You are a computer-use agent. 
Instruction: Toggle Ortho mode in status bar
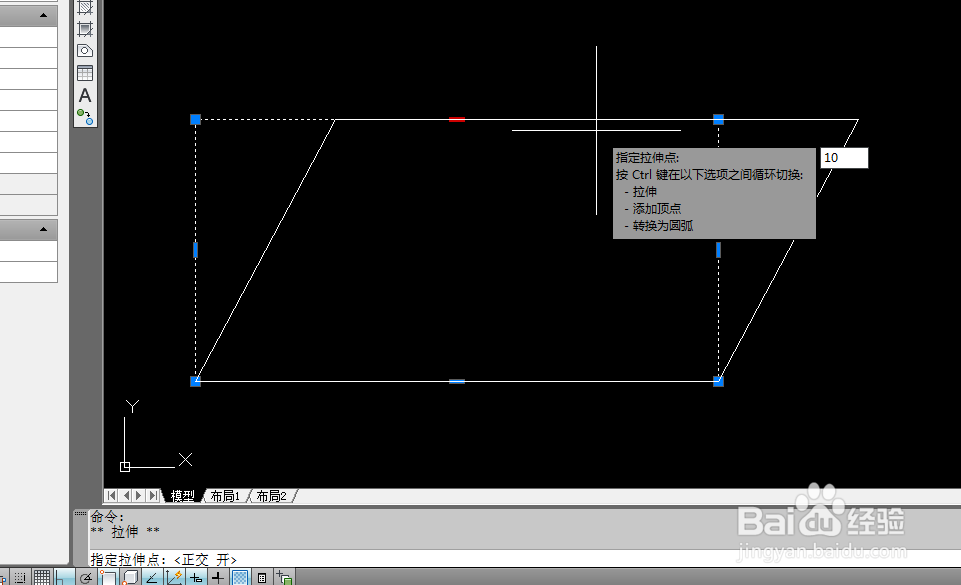[x=64, y=577]
